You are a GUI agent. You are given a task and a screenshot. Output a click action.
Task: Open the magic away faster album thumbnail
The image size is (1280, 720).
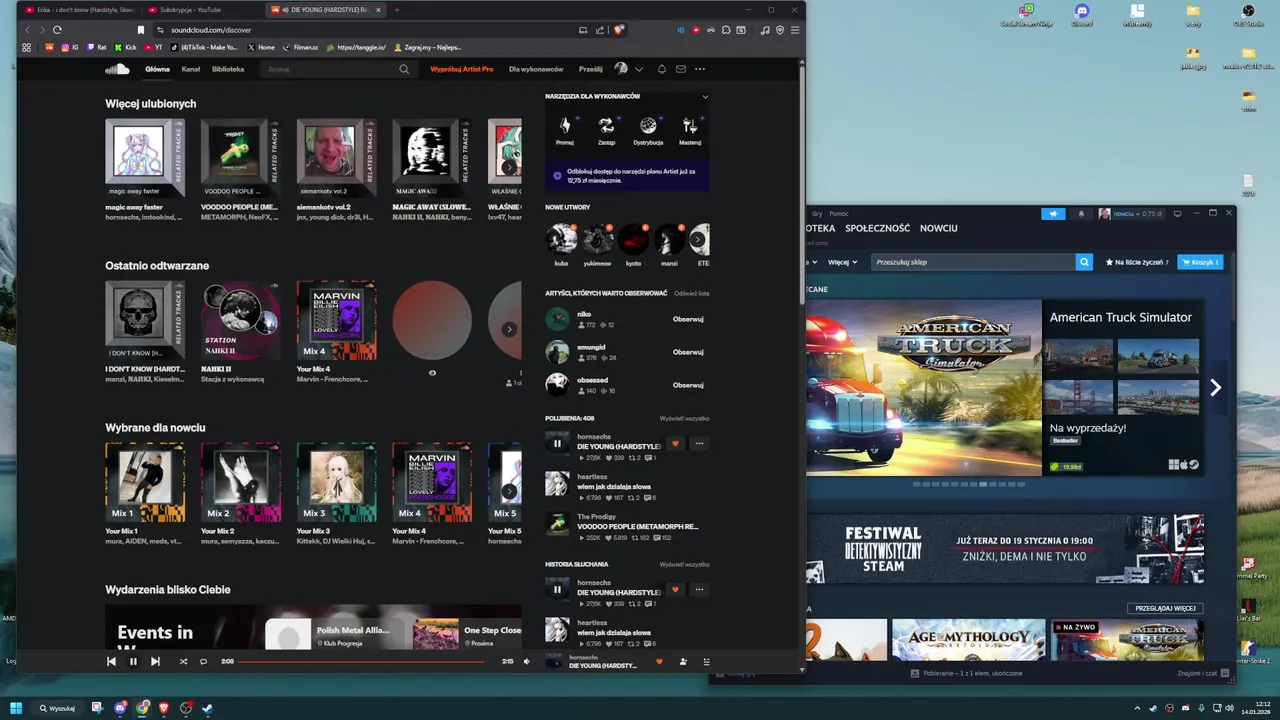145,158
